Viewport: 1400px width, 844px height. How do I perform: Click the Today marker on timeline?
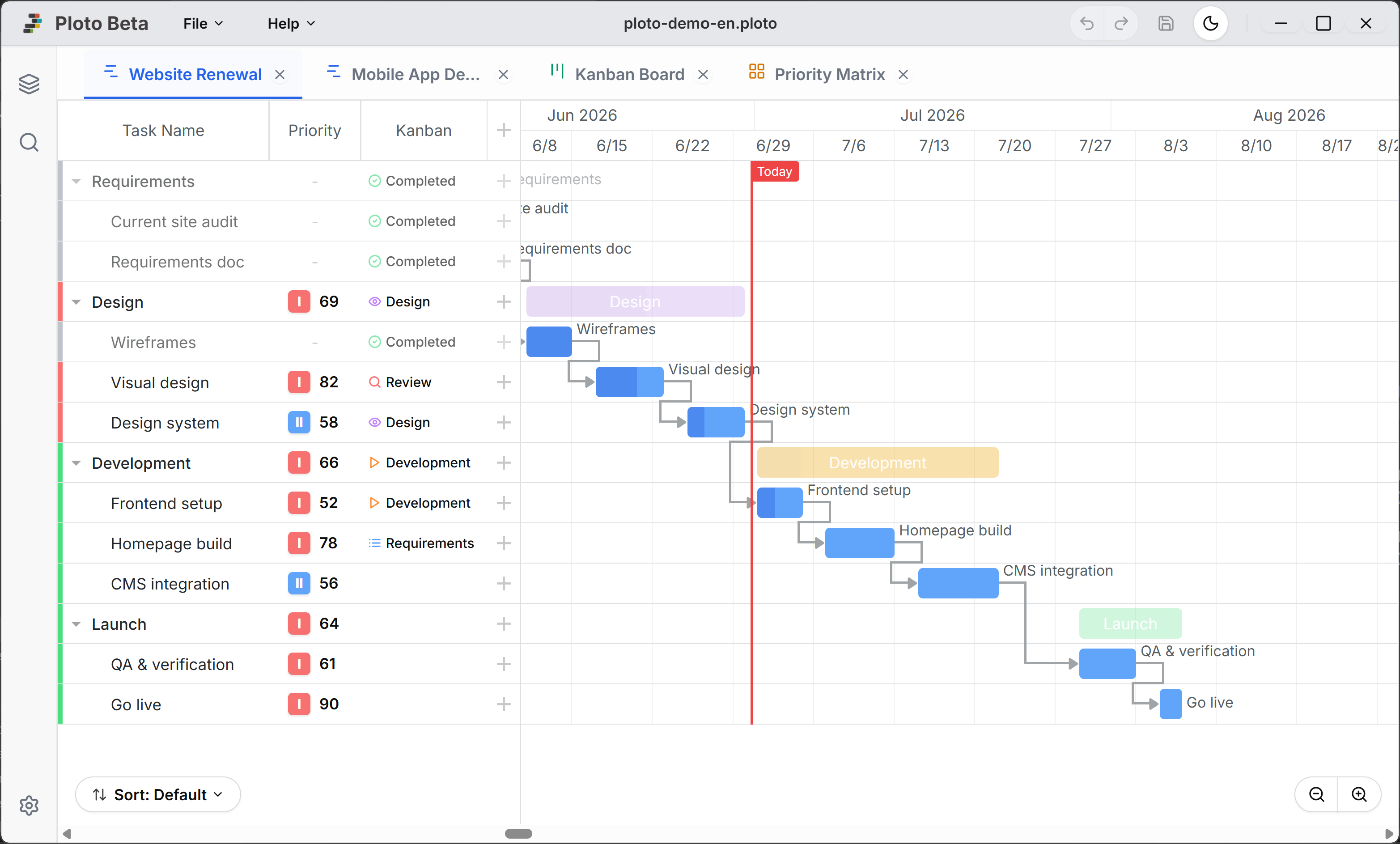coord(774,171)
